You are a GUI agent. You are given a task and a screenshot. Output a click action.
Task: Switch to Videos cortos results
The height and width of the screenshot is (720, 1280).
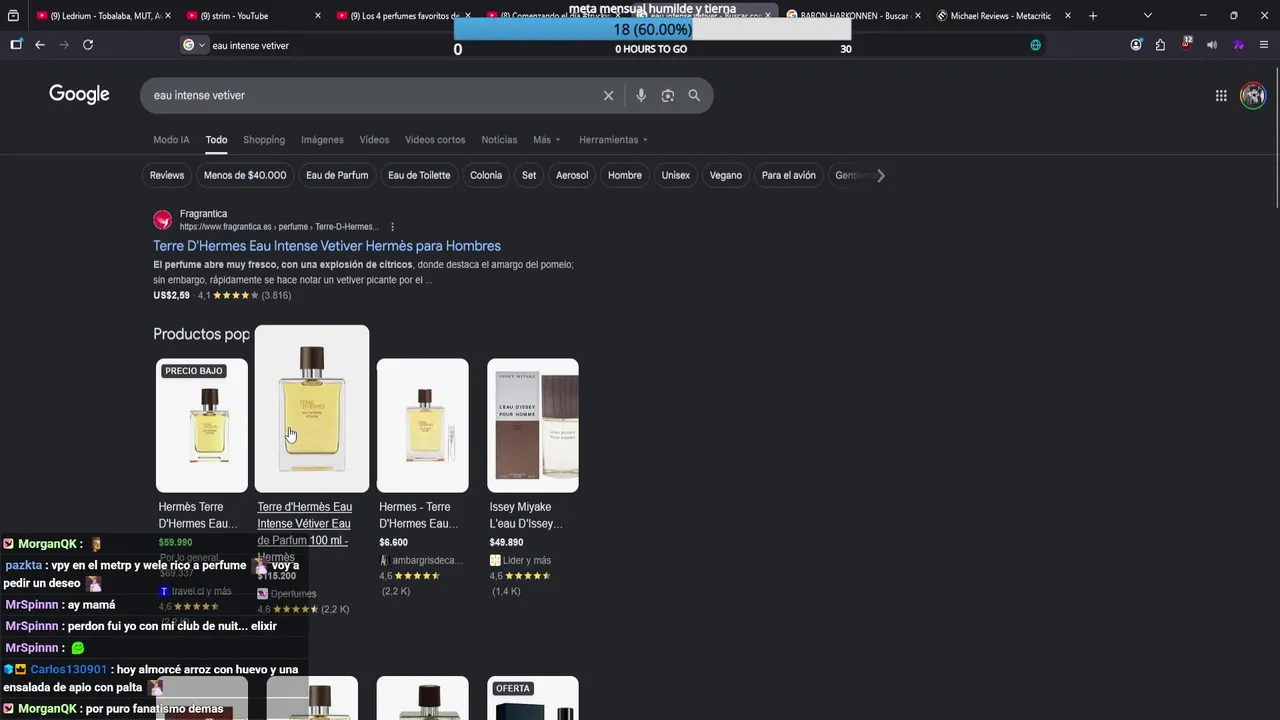coord(435,140)
